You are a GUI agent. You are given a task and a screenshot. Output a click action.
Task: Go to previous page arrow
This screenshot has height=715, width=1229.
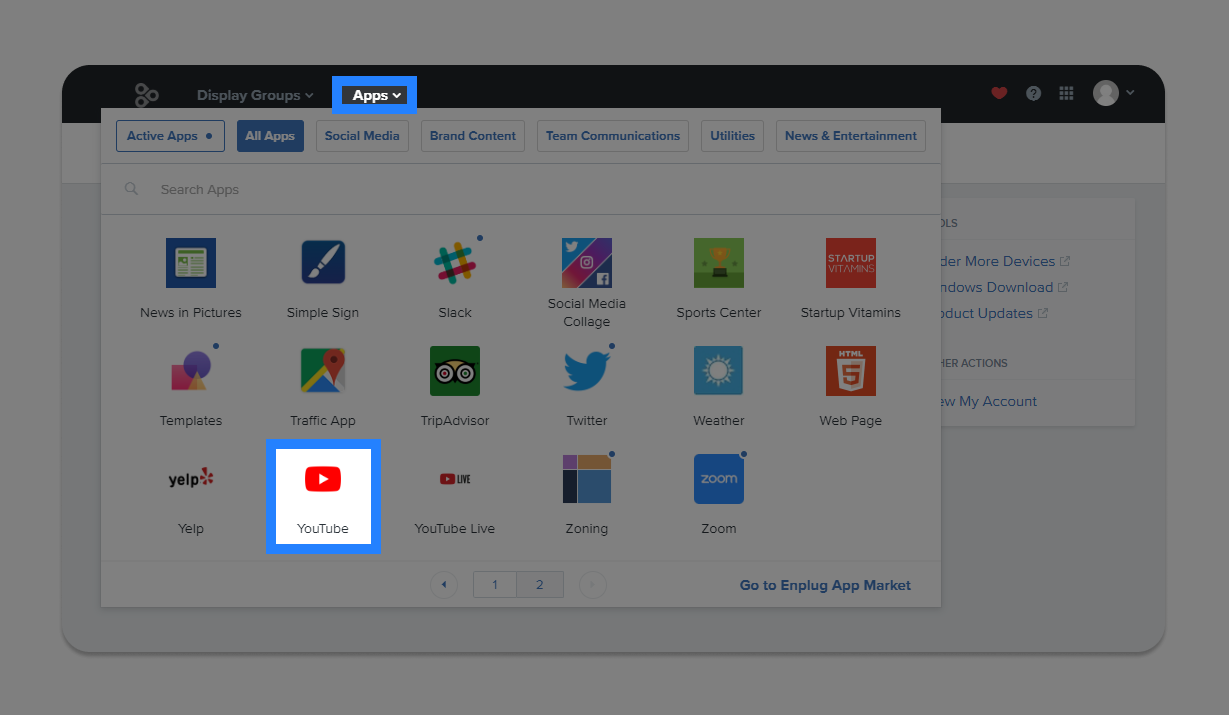click(x=444, y=585)
